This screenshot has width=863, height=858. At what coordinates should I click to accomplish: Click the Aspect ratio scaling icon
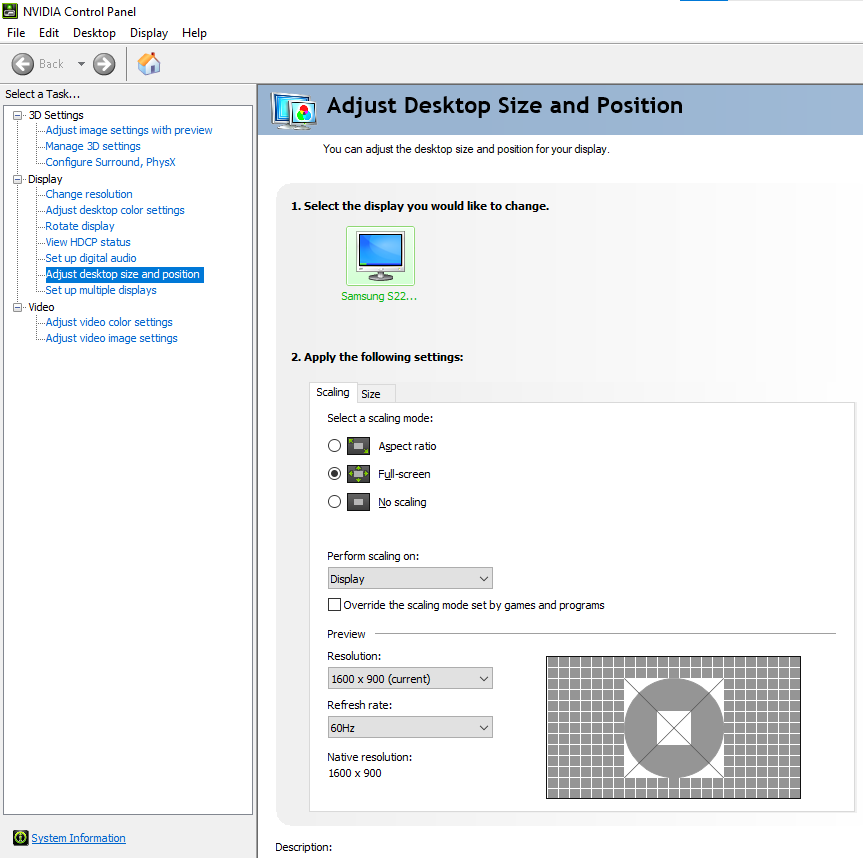point(359,446)
